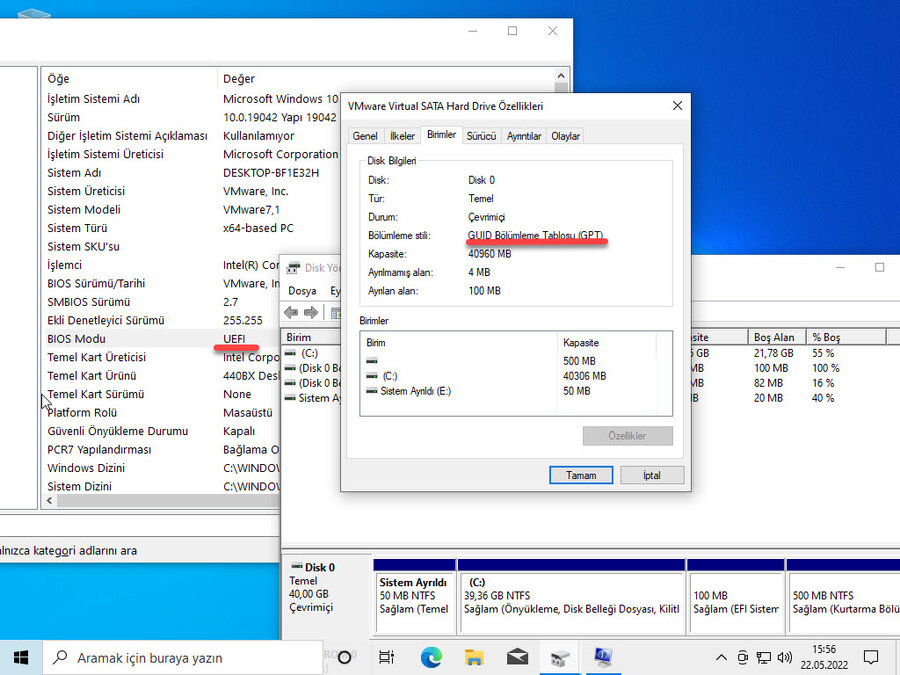Click the GUID Bölümleme Tablosu (GPT) value

pos(536,235)
